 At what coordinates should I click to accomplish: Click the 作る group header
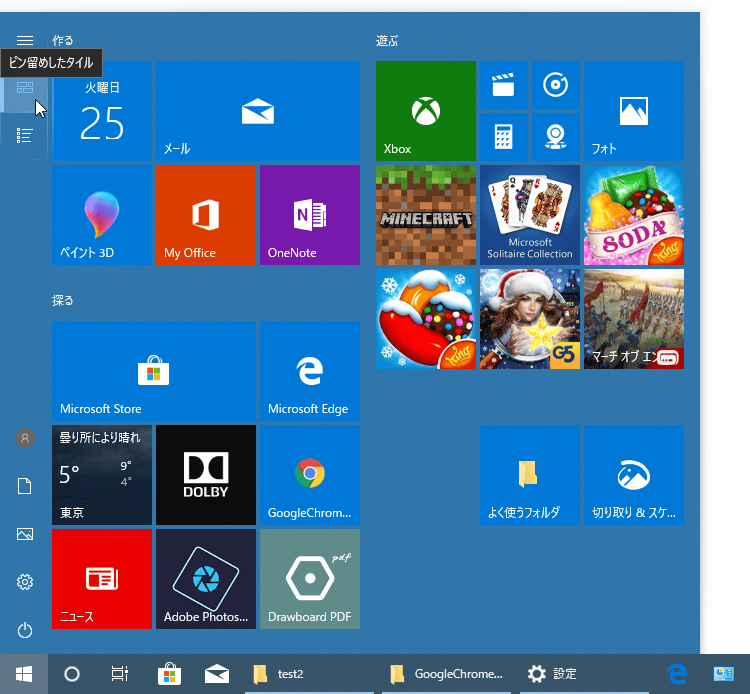(x=63, y=41)
